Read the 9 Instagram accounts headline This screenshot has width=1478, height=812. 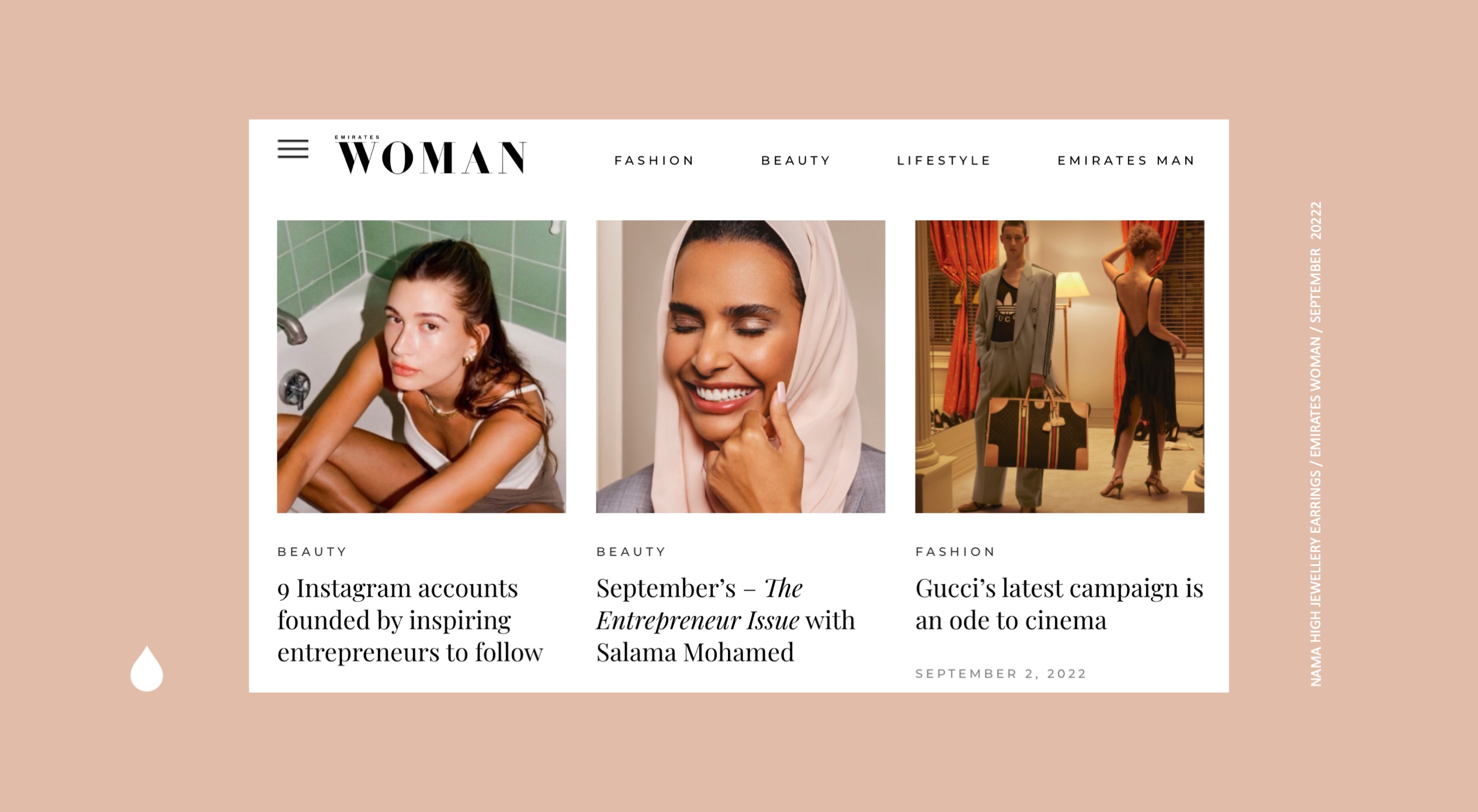pos(410,620)
